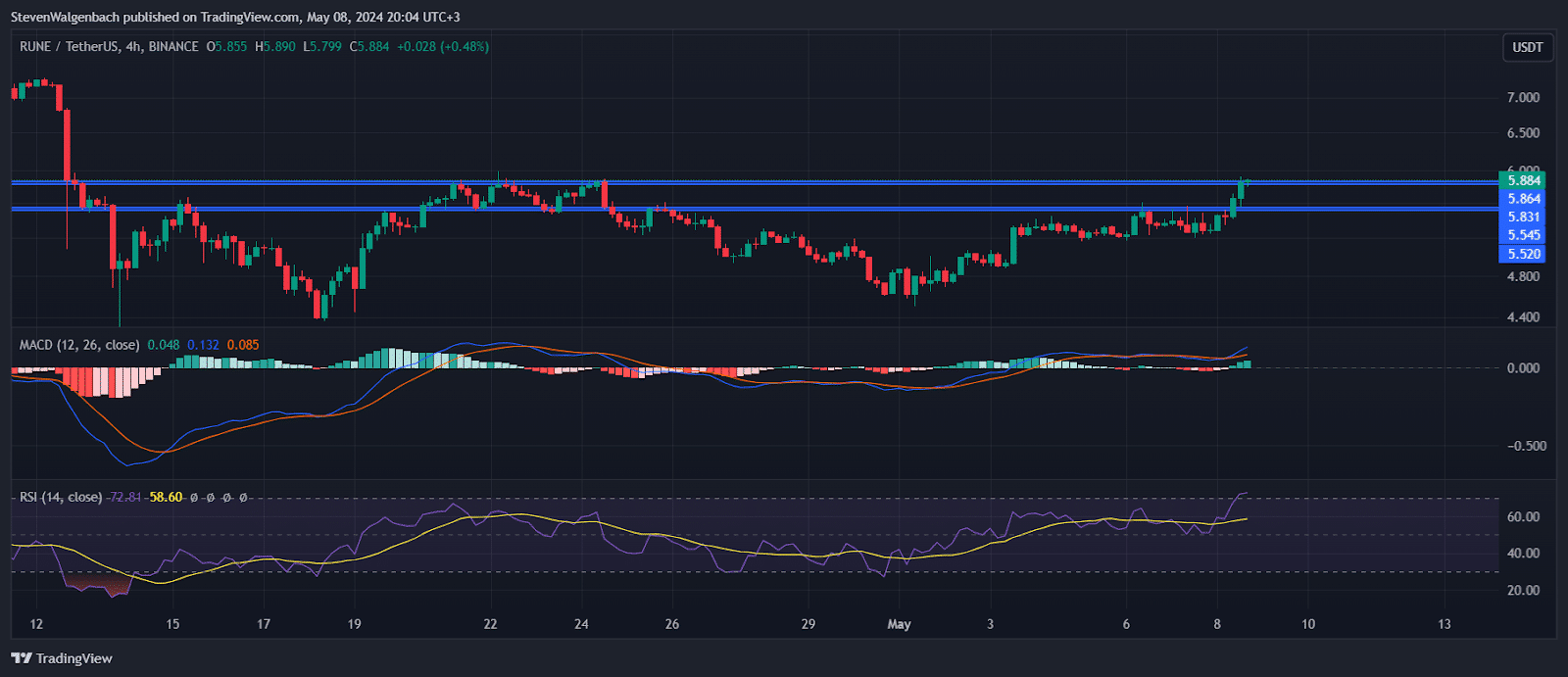Click the blue 5.831 price line label

pos(1524,218)
